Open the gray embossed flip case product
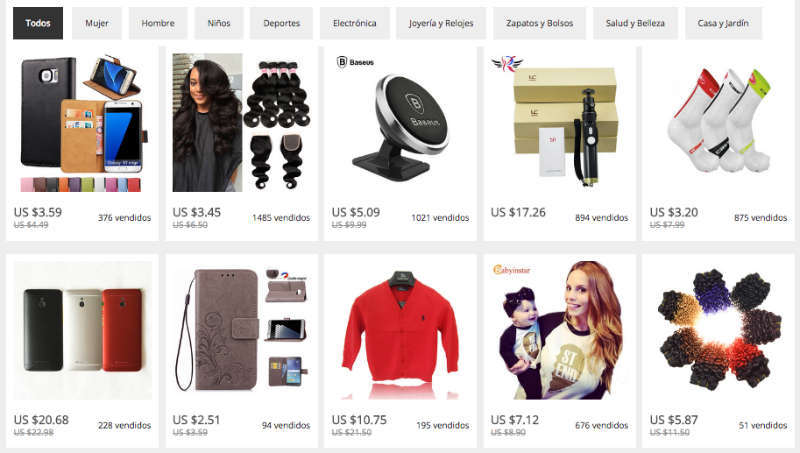The image size is (800, 453). (x=241, y=331)
